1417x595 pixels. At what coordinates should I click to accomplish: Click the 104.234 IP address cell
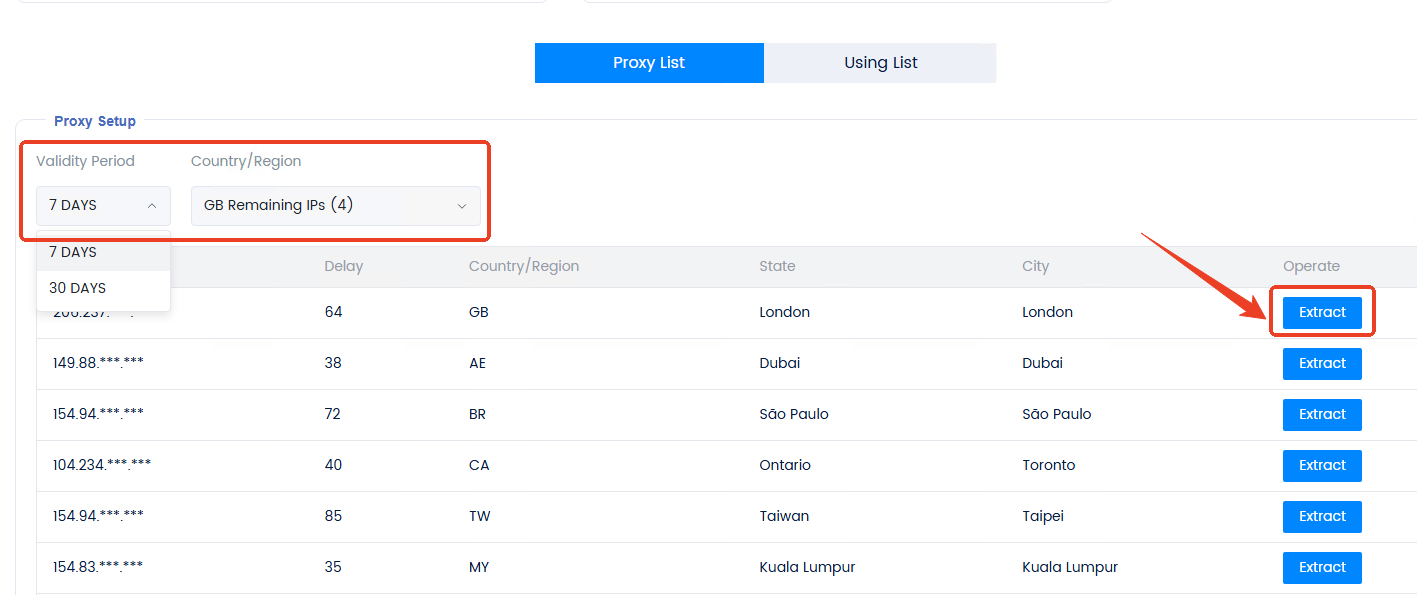point(102,465)
